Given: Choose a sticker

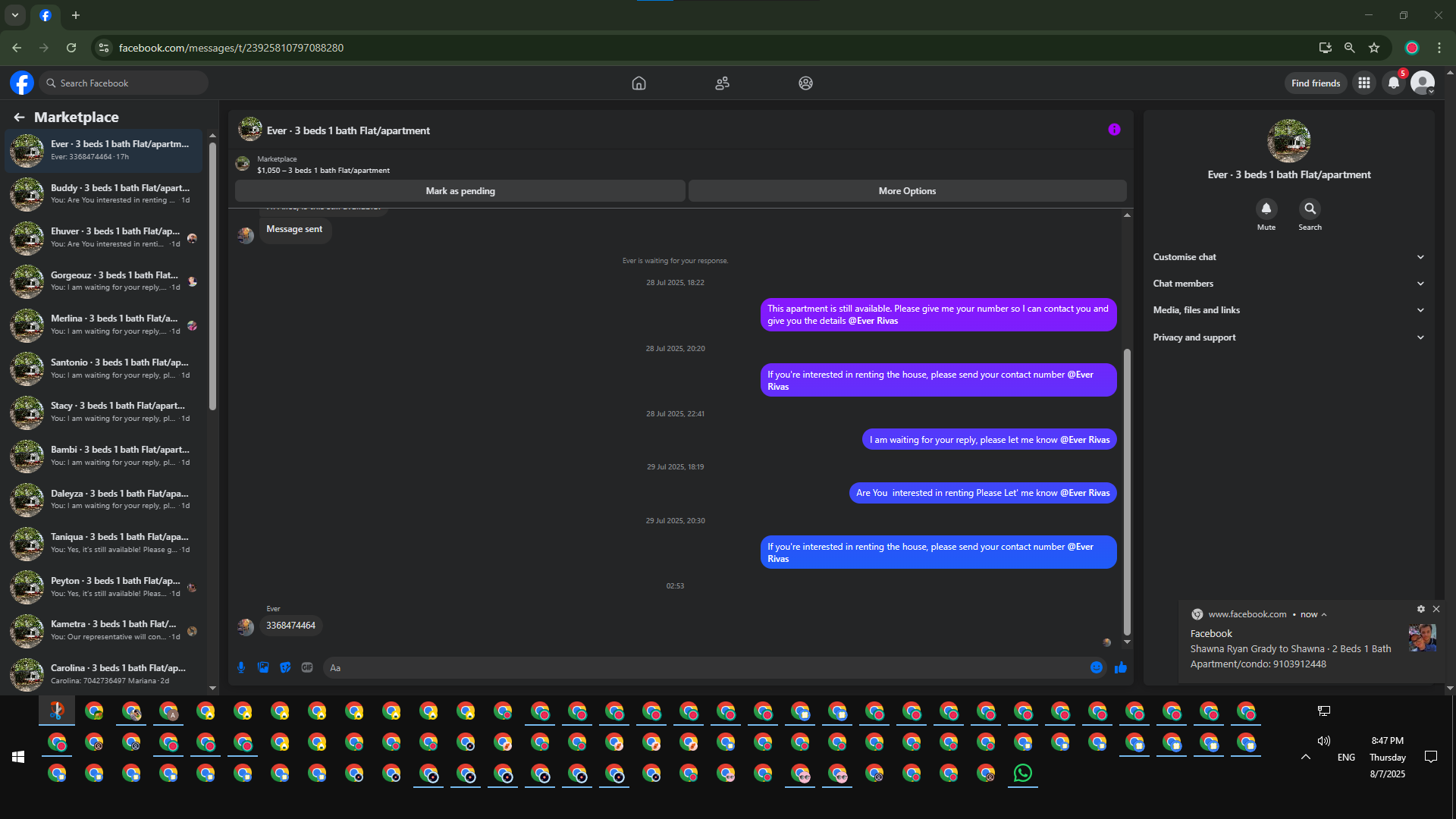Looking at the screenshot, I should tap(285, 667).
